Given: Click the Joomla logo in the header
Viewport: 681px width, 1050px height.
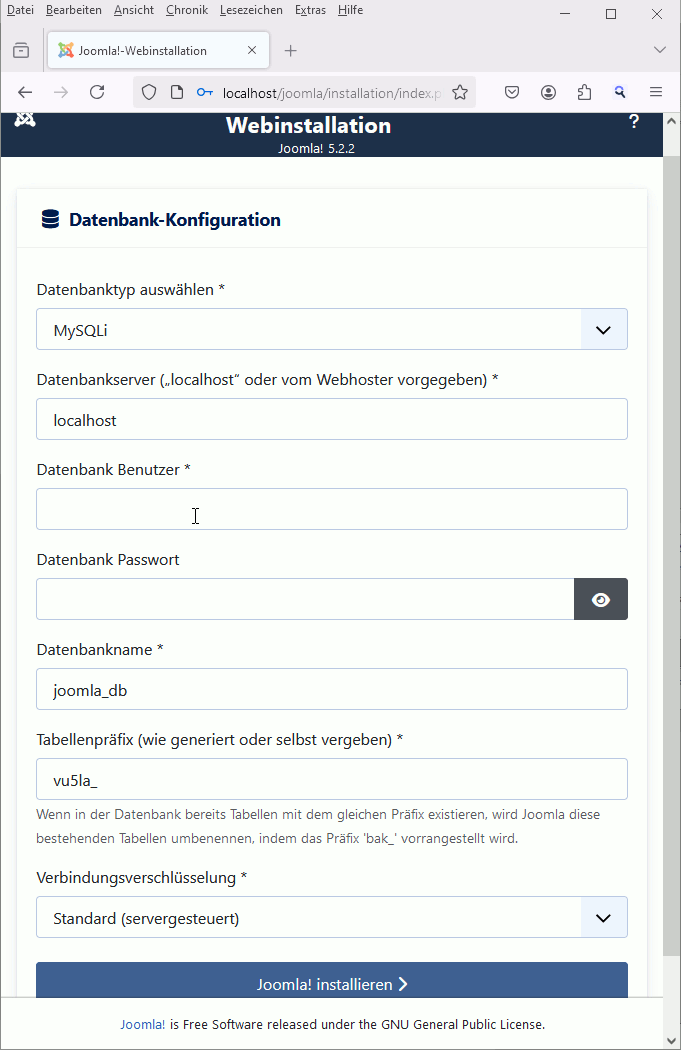Looking at the screenshot, I should coord(24,118).
